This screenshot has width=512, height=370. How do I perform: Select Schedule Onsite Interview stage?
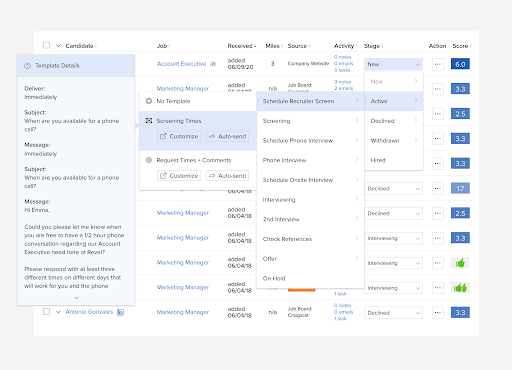point(310,180)
